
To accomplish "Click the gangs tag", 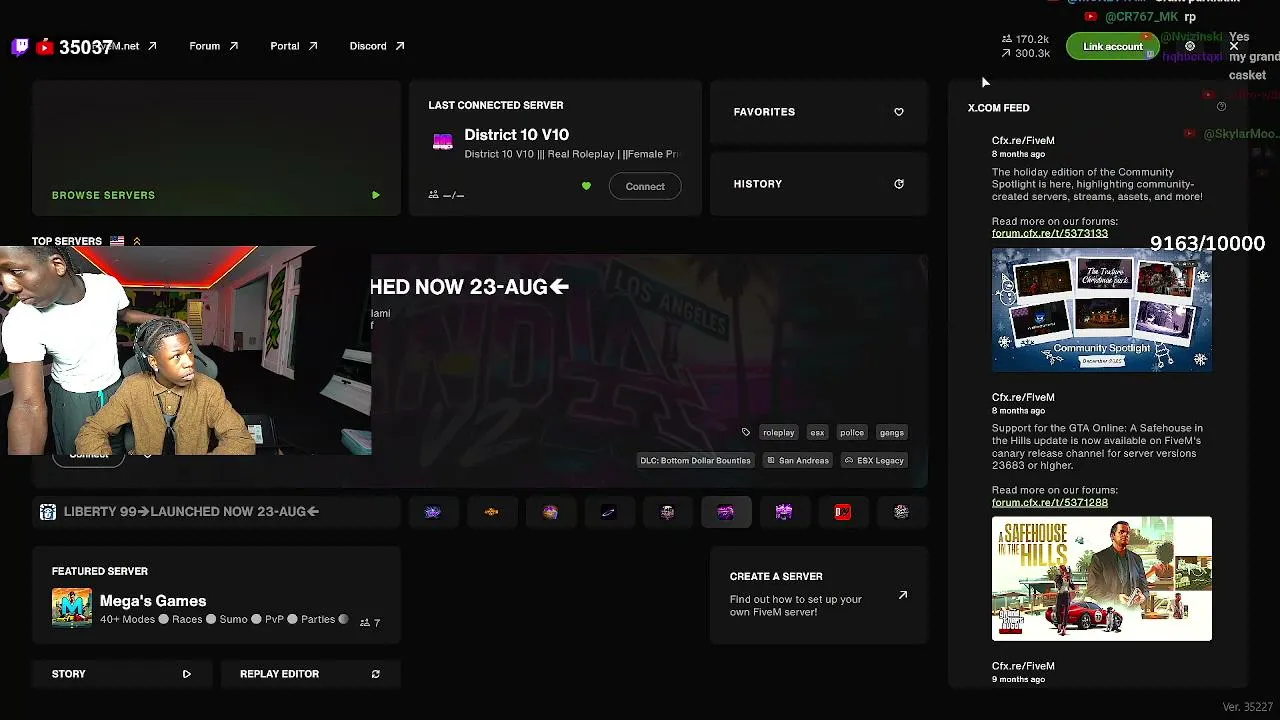I will [x=891, y=433].
